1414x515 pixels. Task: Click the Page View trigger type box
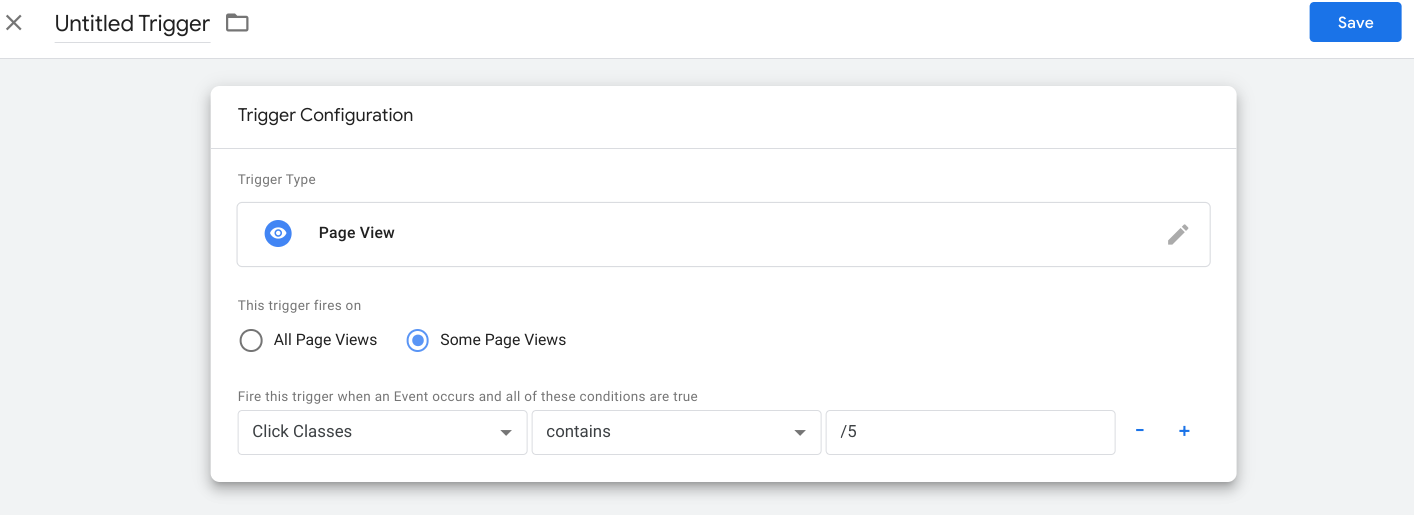coord(723,234)
